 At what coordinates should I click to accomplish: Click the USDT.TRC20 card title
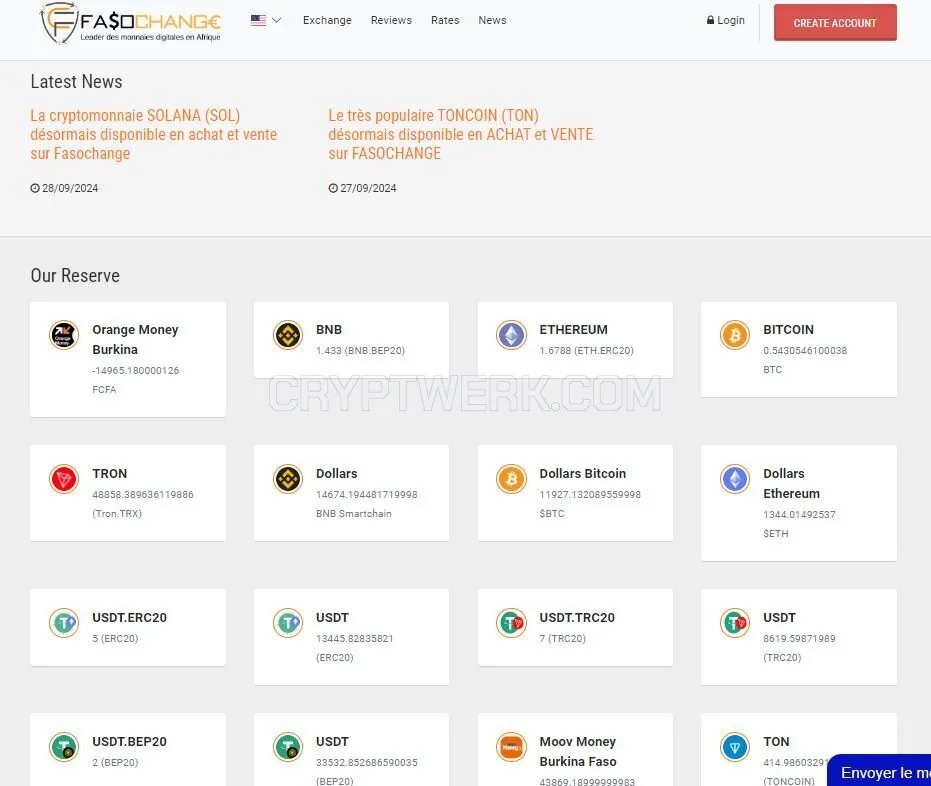[x=577, y=617]
